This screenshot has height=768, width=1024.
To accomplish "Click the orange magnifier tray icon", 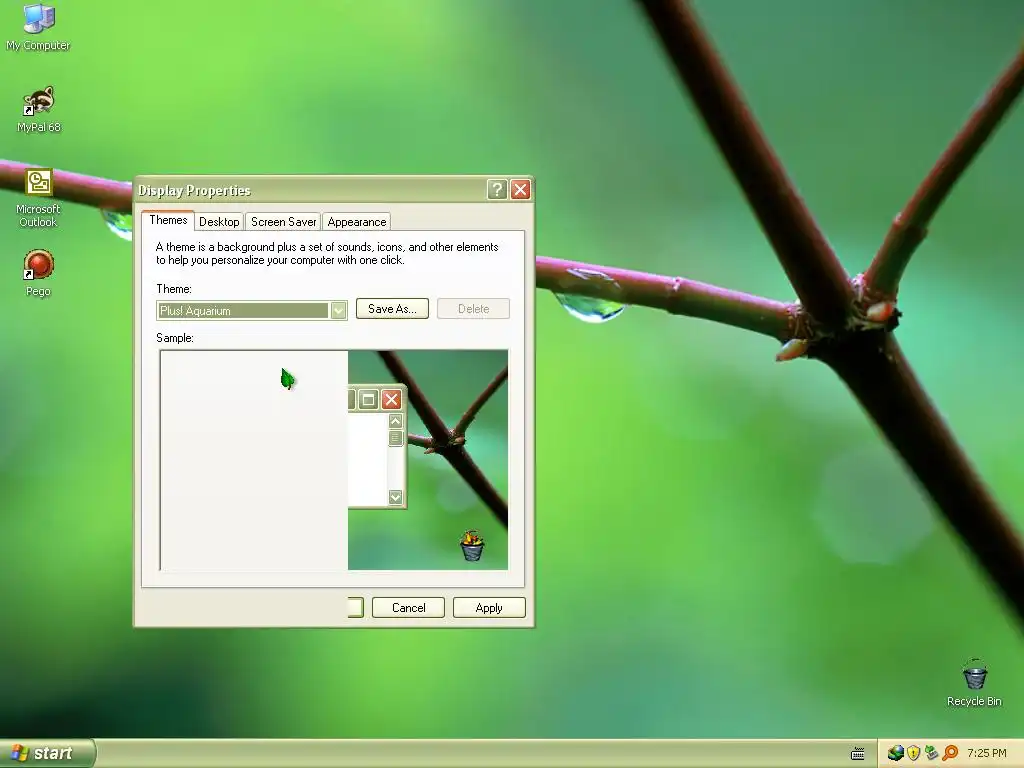I will point(950,753).
